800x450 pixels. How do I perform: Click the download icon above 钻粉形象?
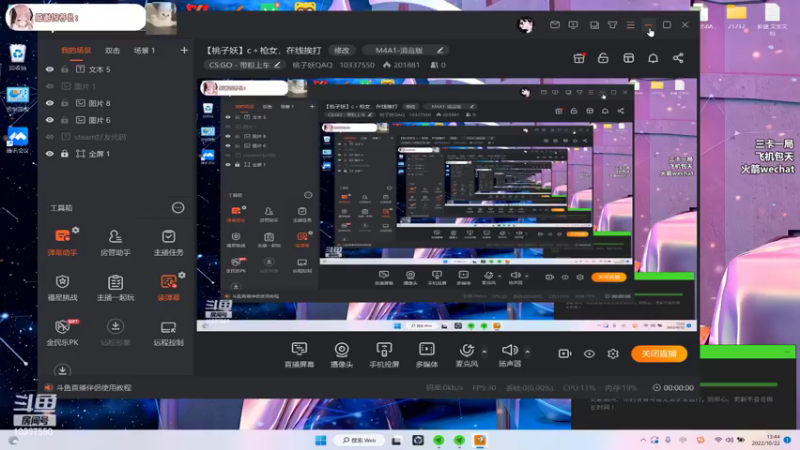(x=115, y=327)
